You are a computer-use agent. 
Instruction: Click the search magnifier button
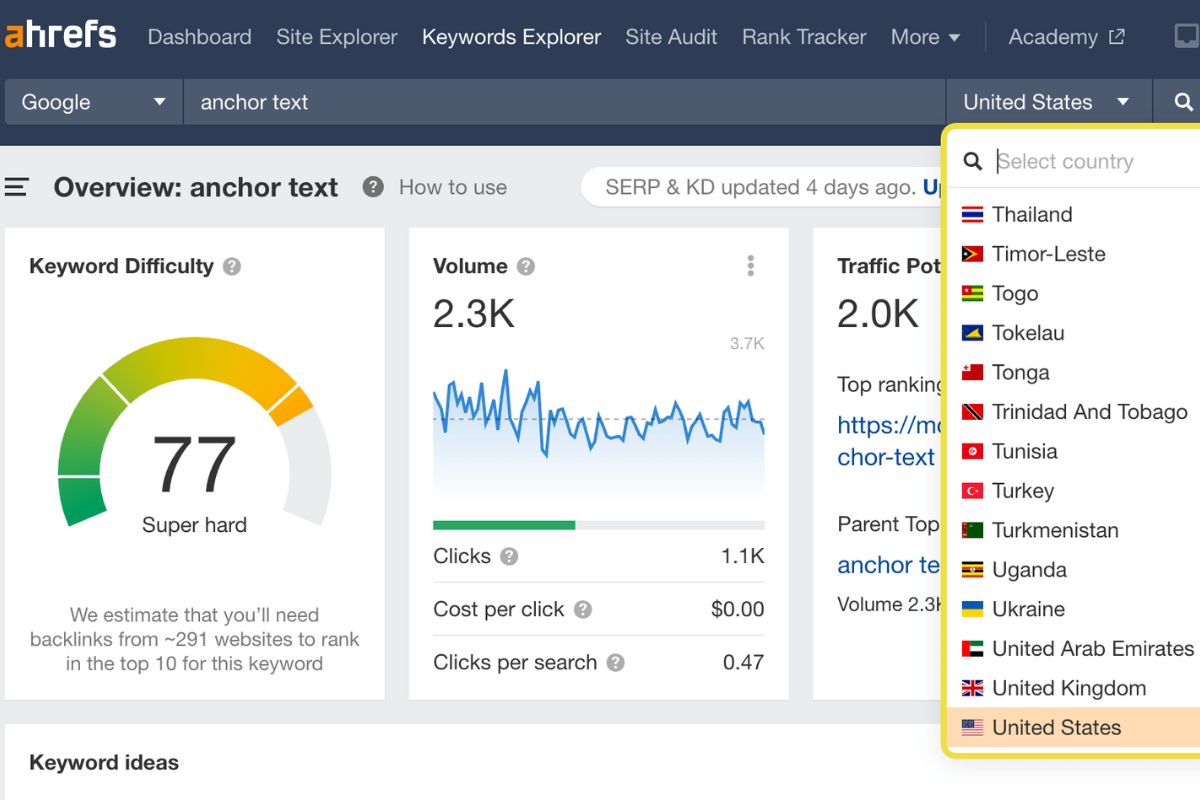pyautogui.click(x=1182, y=102)
